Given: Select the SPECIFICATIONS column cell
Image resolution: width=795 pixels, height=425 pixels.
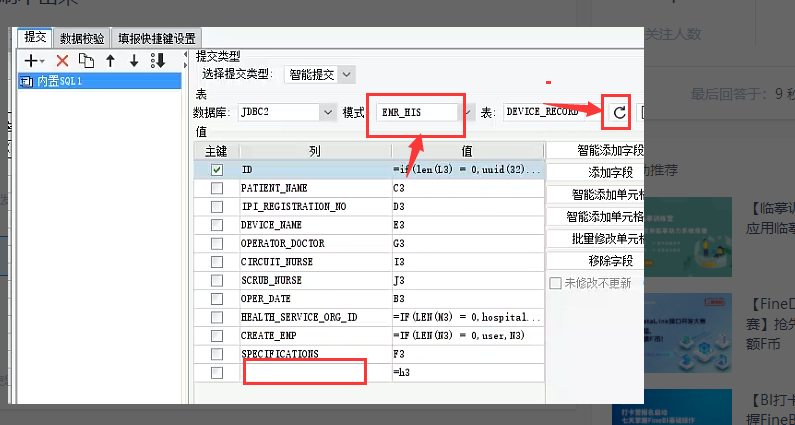Looking at the screenshot, I should pos(315,354).
